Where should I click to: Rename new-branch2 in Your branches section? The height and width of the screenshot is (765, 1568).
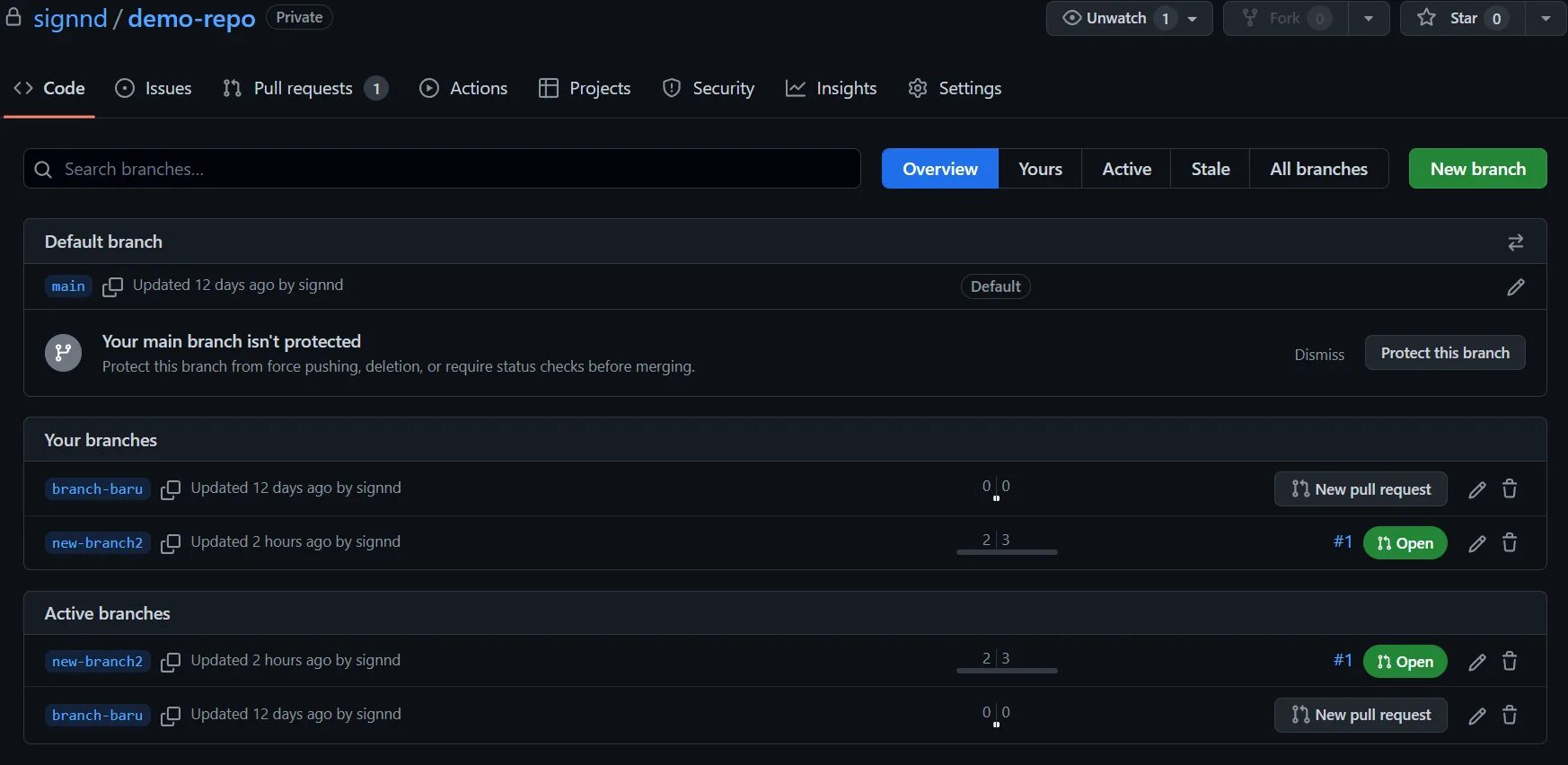point(1477,543)
